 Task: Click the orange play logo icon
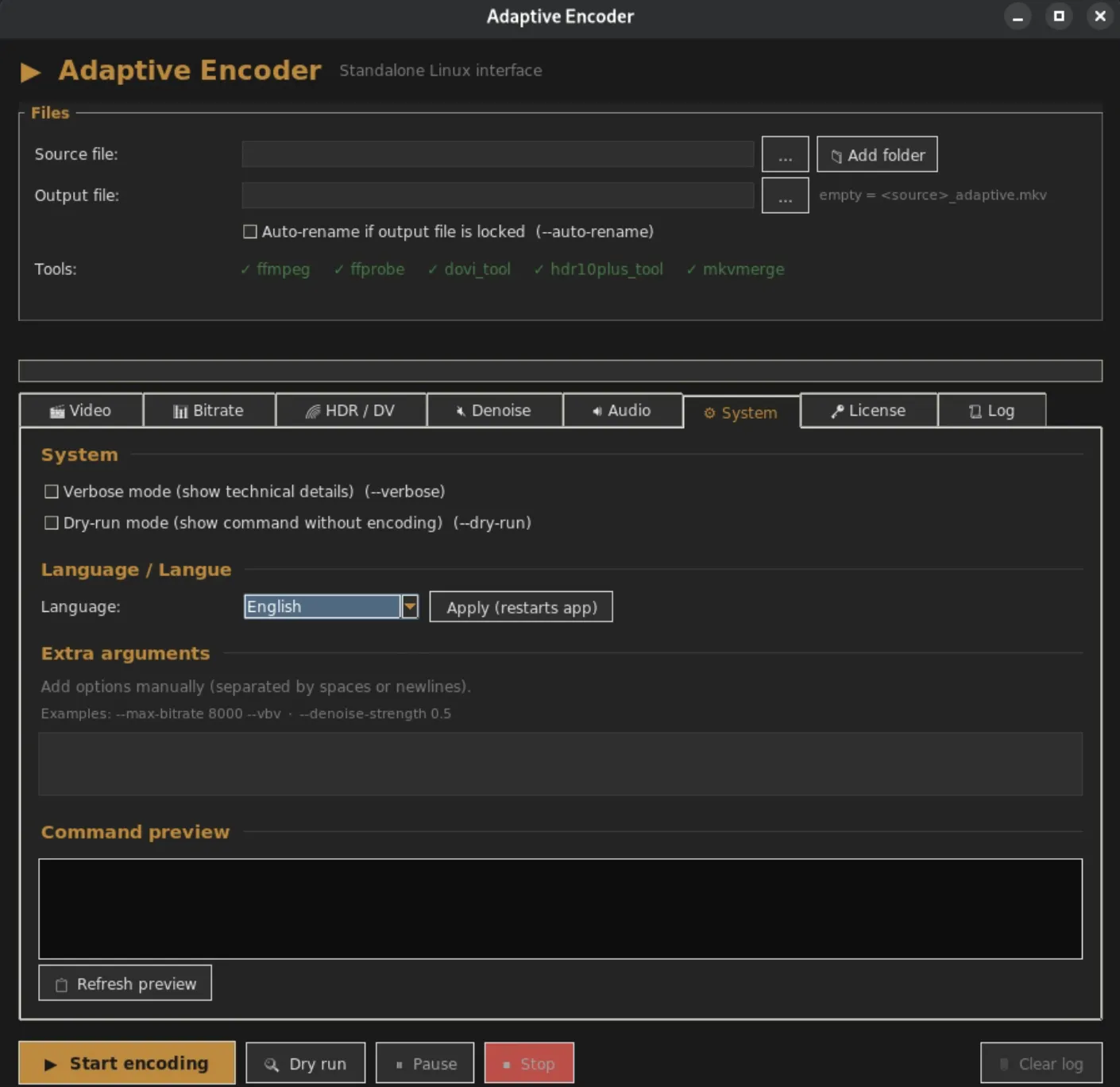[31, 72]
